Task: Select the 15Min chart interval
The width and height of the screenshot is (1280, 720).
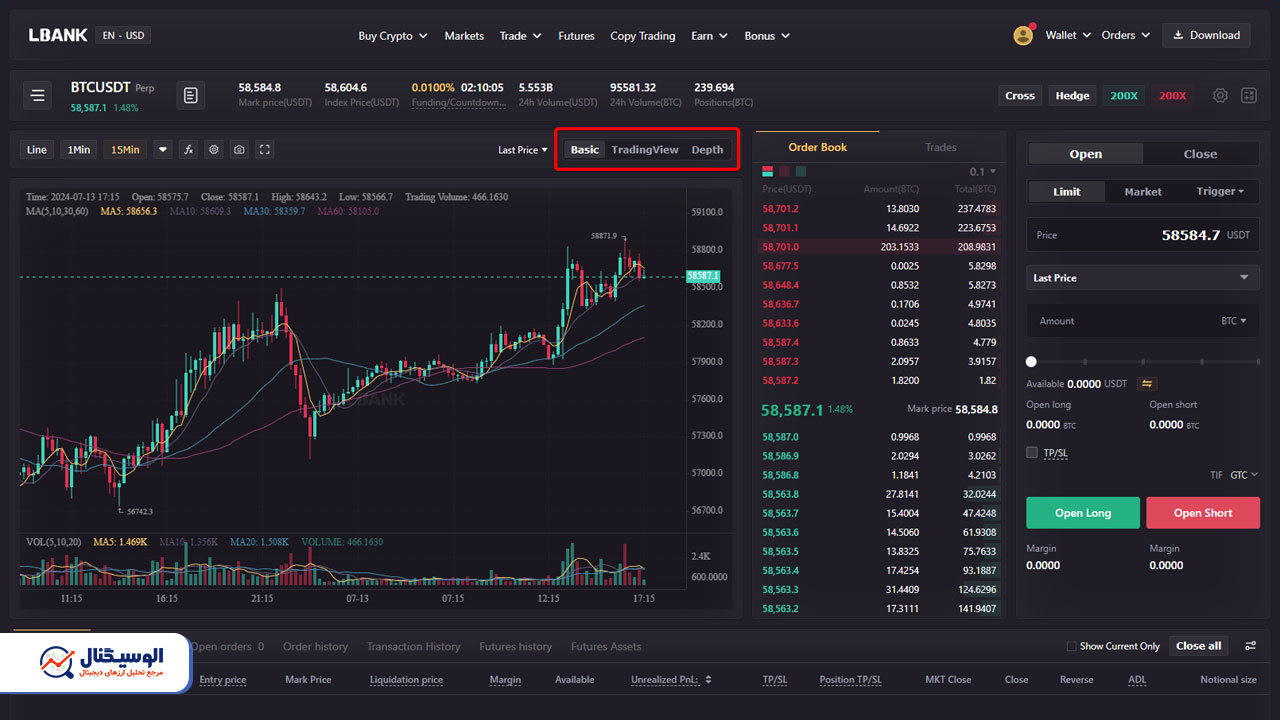Action: 125,150
